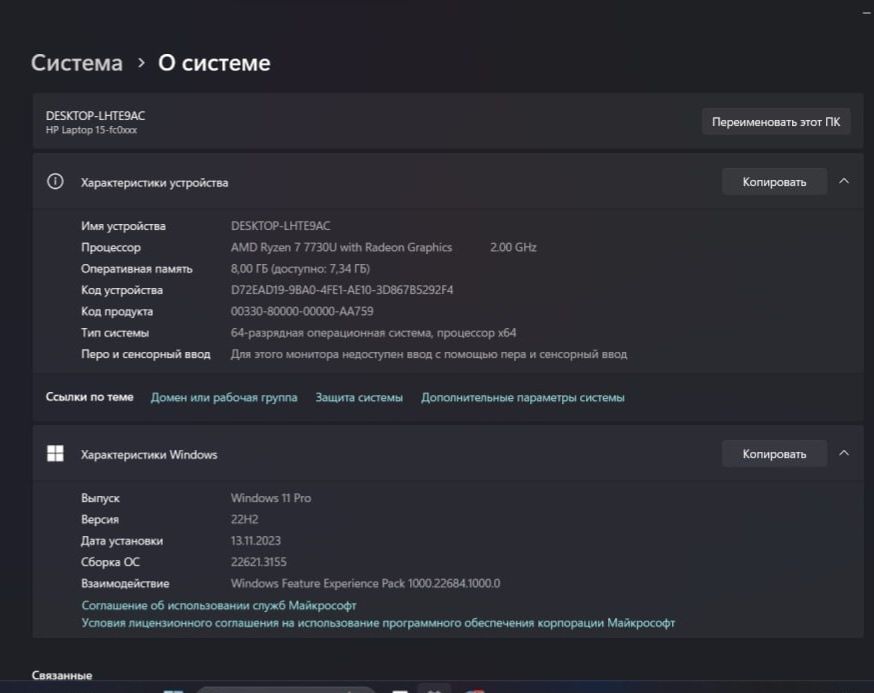The width and height of the screenshot is (874, 693).
Task: Select the HP Laptop 15-fc0xxx model text
Action: click(91, 130)
